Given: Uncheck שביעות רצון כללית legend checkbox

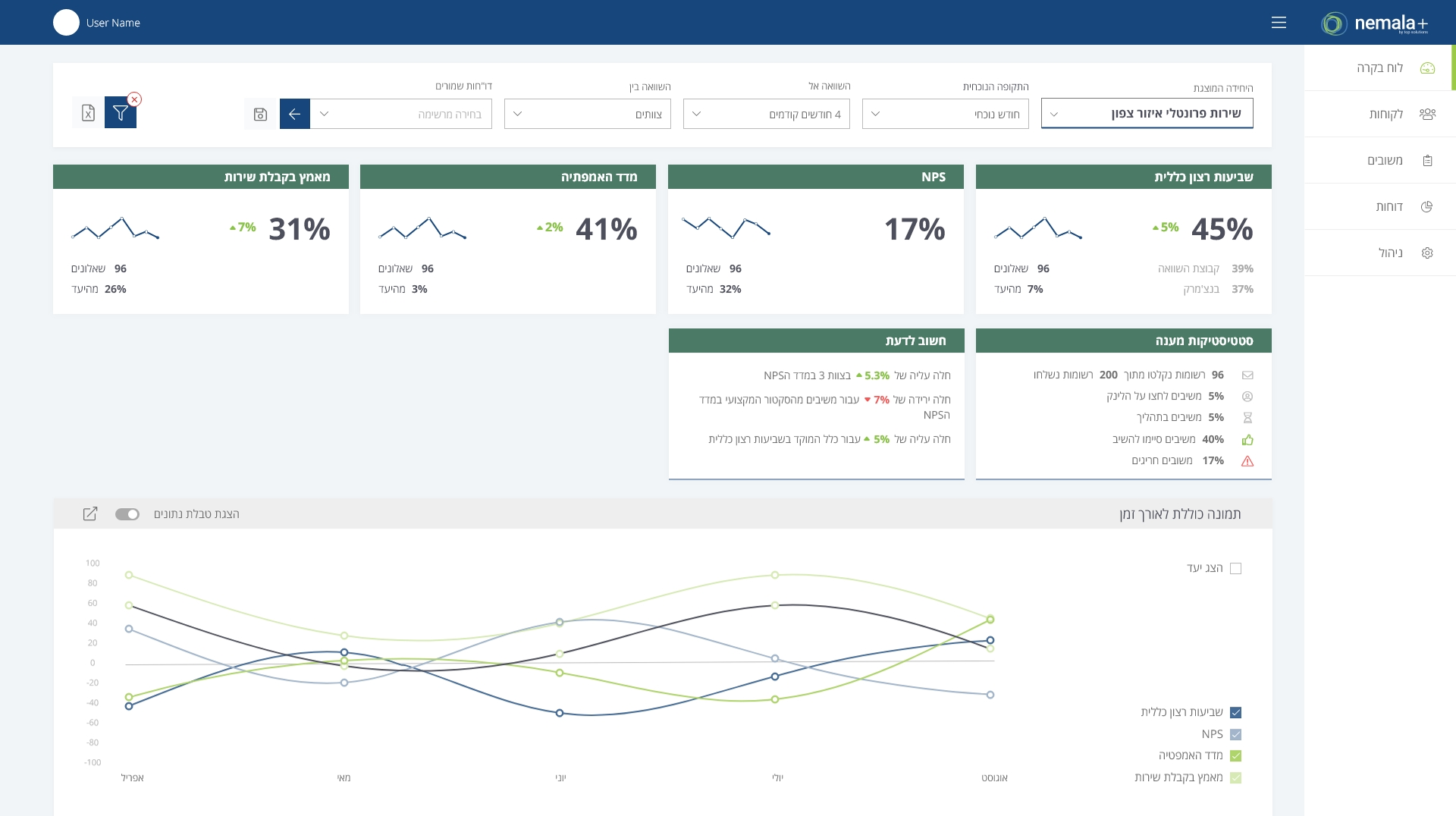Looking at the screenshot, I should pyautogui.click(x=1235, y=713).
